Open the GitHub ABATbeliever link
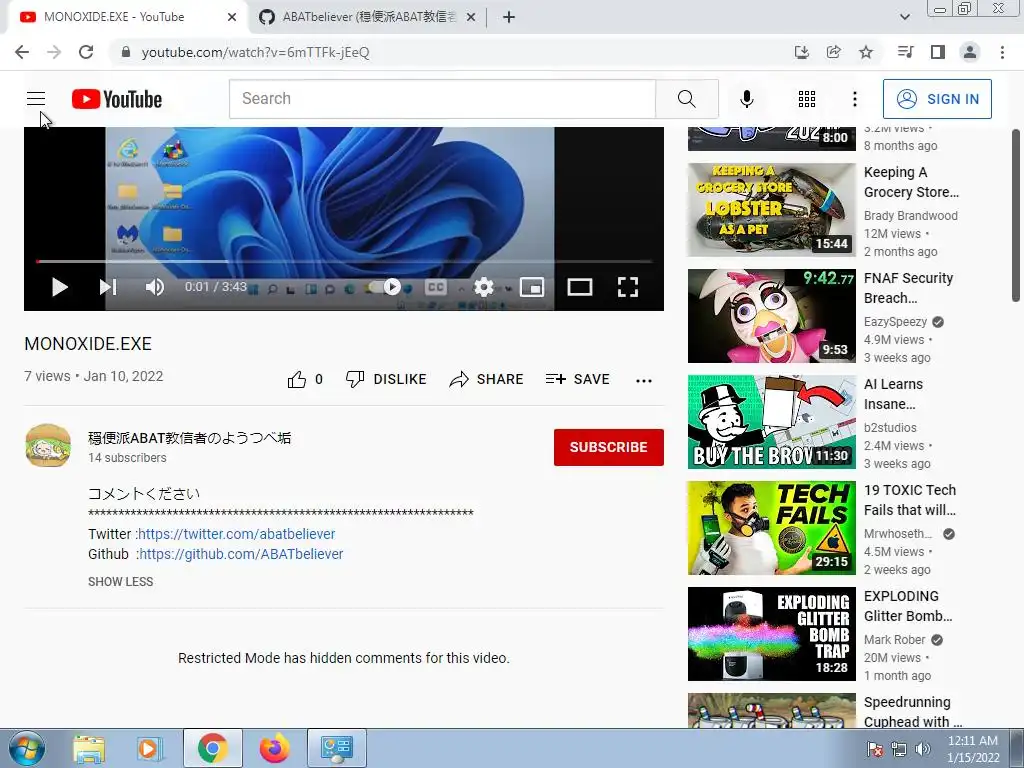This screenshot has width=1024, height=768. [241, 554]
